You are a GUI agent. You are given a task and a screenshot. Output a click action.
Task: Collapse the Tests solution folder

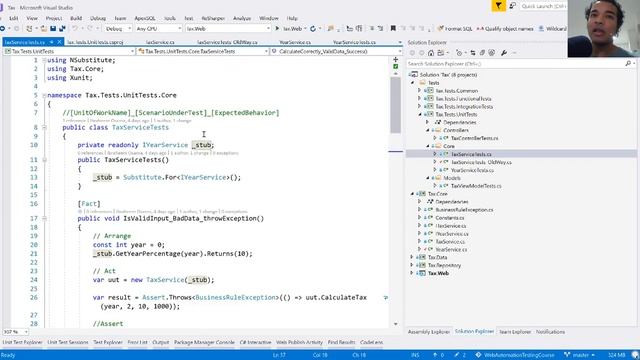[x=413, y=83]
